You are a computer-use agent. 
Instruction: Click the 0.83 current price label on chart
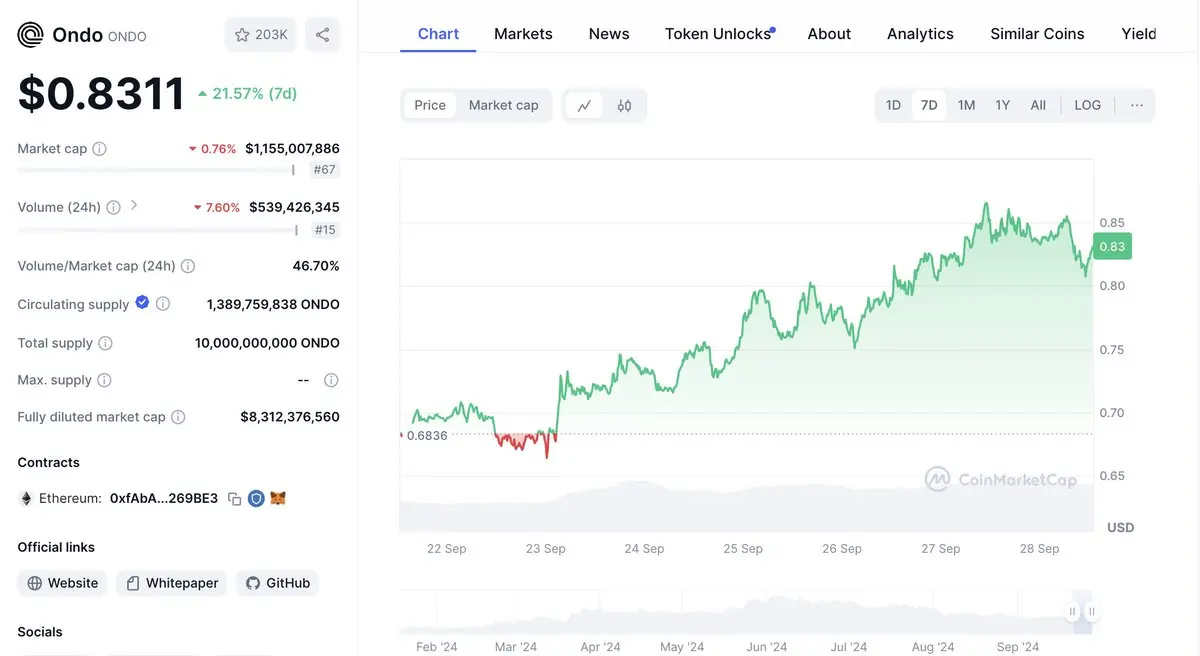click(1111, 246)
